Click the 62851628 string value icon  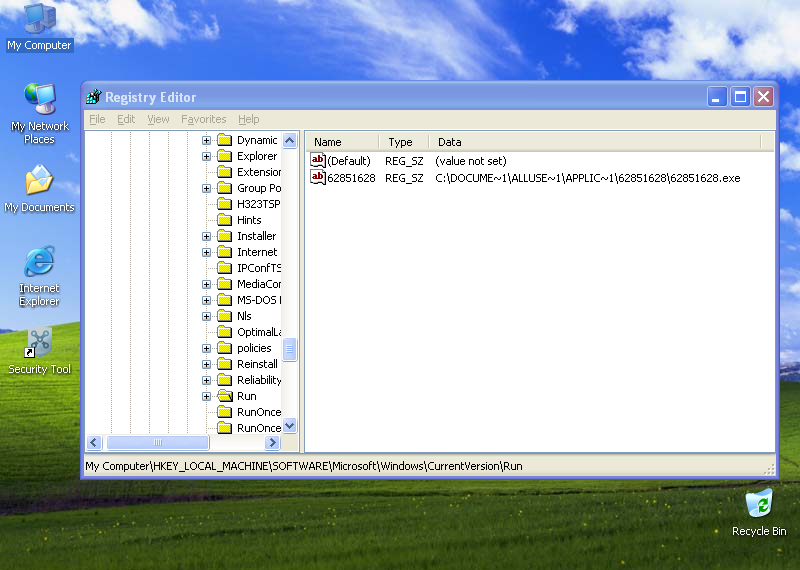coord(318,177)
